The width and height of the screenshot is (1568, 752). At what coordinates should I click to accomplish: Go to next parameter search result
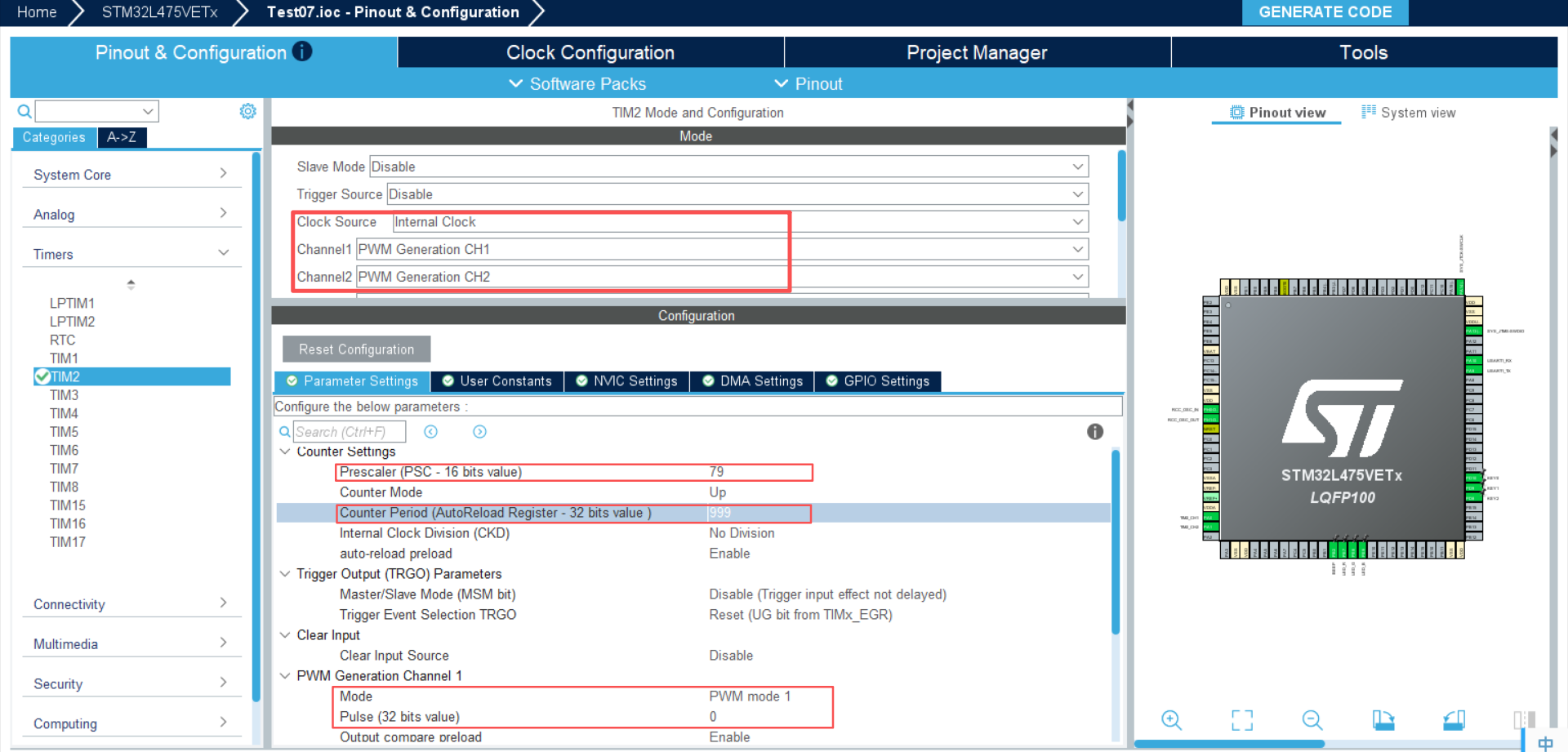coord(480,432)
